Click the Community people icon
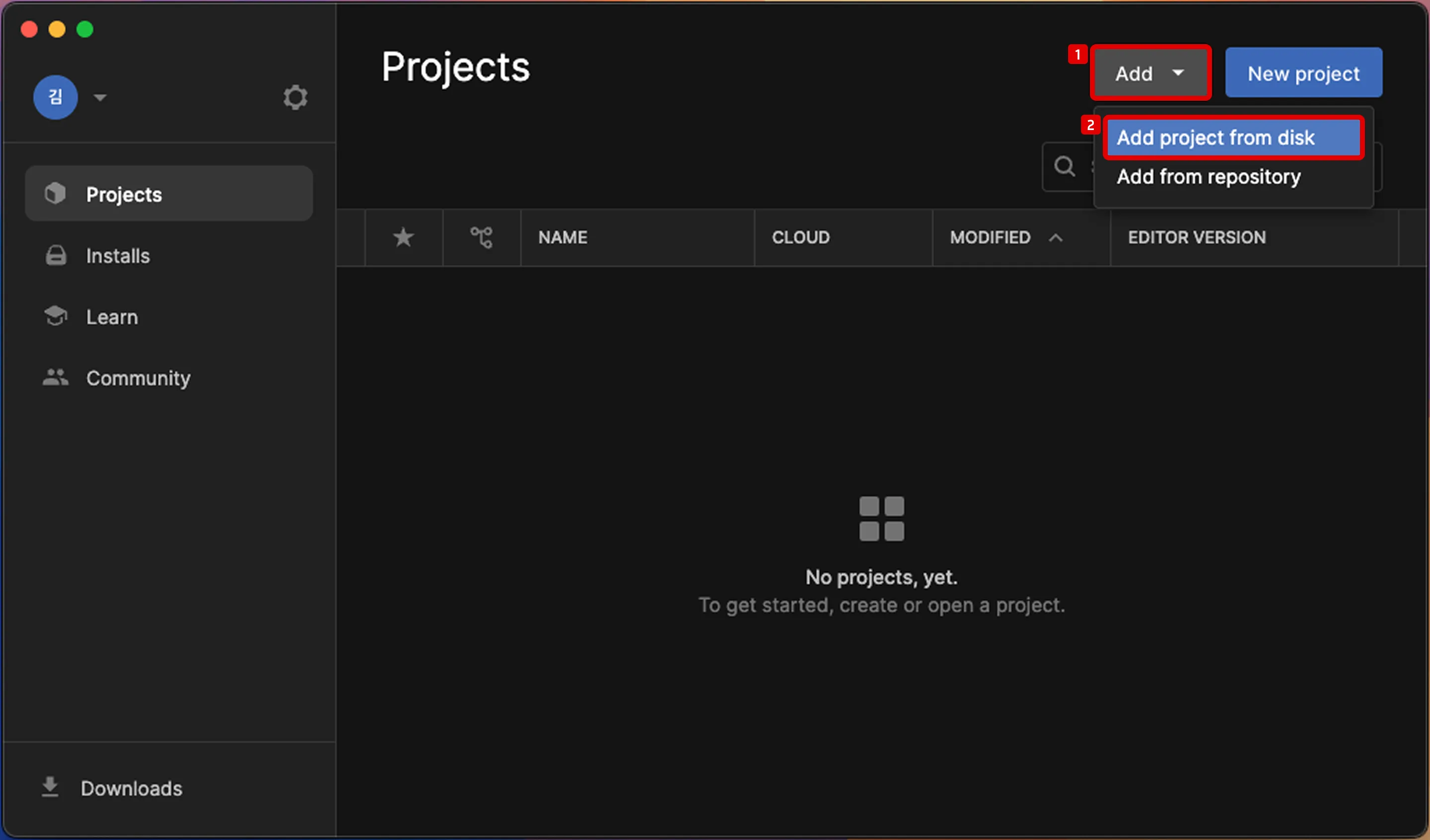Screen dimensions: 1430x840 coord(56,377)
